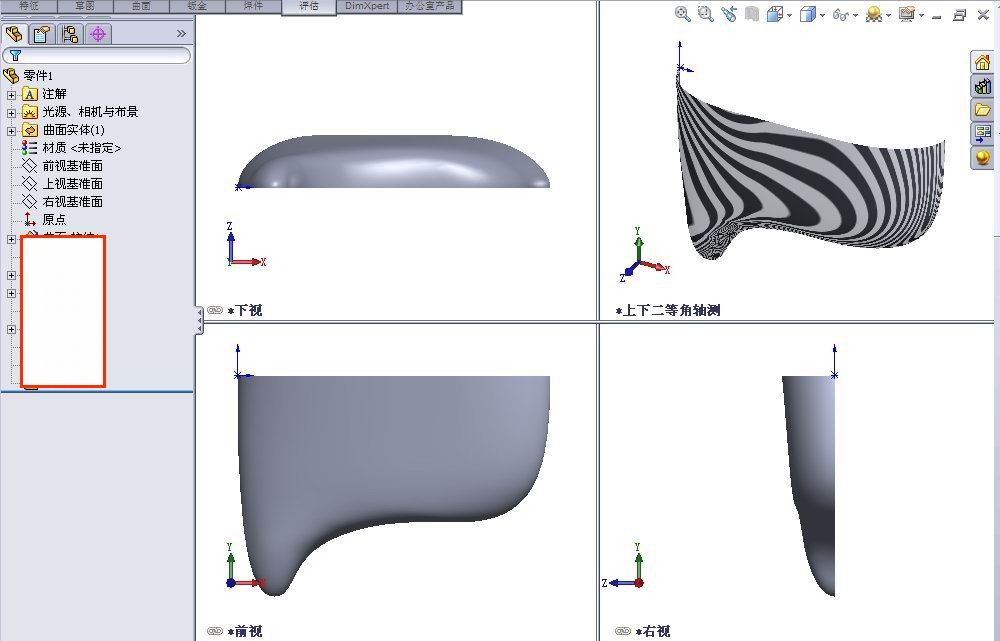
Task: Select the 注解 folder item
Action: tap(54, 94)
